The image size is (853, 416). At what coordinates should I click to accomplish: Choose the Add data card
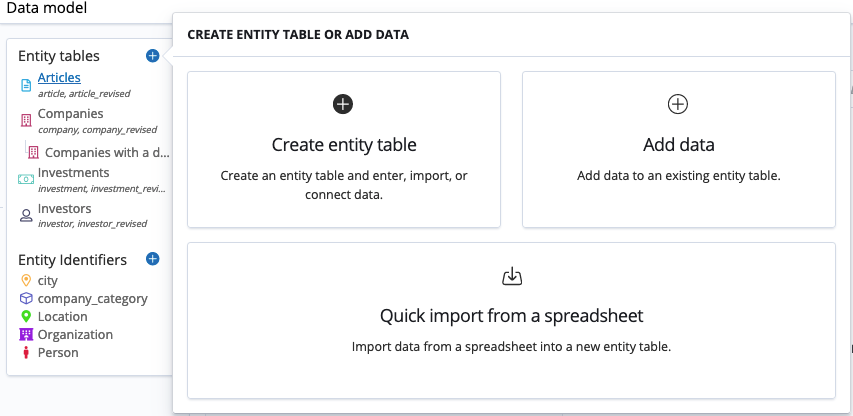(679, 150)
